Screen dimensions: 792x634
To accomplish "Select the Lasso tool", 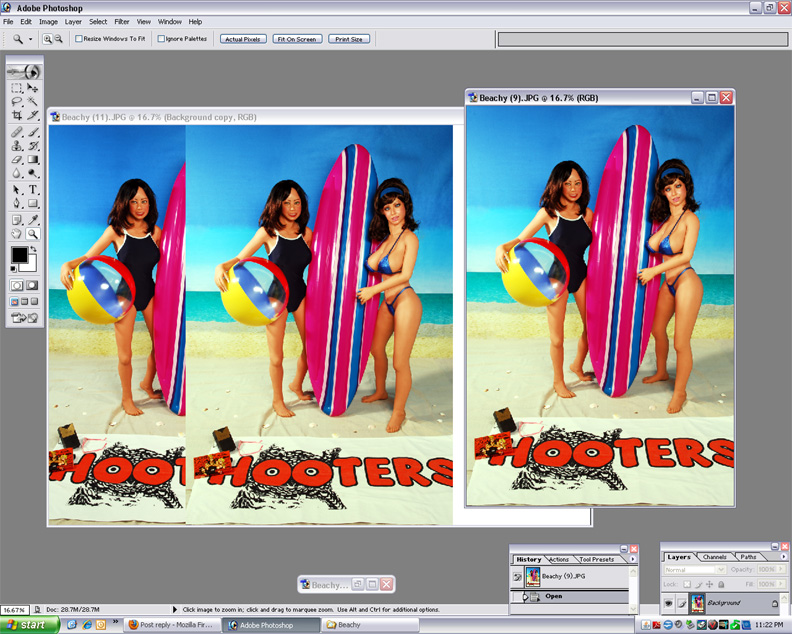I will point(17,102).
